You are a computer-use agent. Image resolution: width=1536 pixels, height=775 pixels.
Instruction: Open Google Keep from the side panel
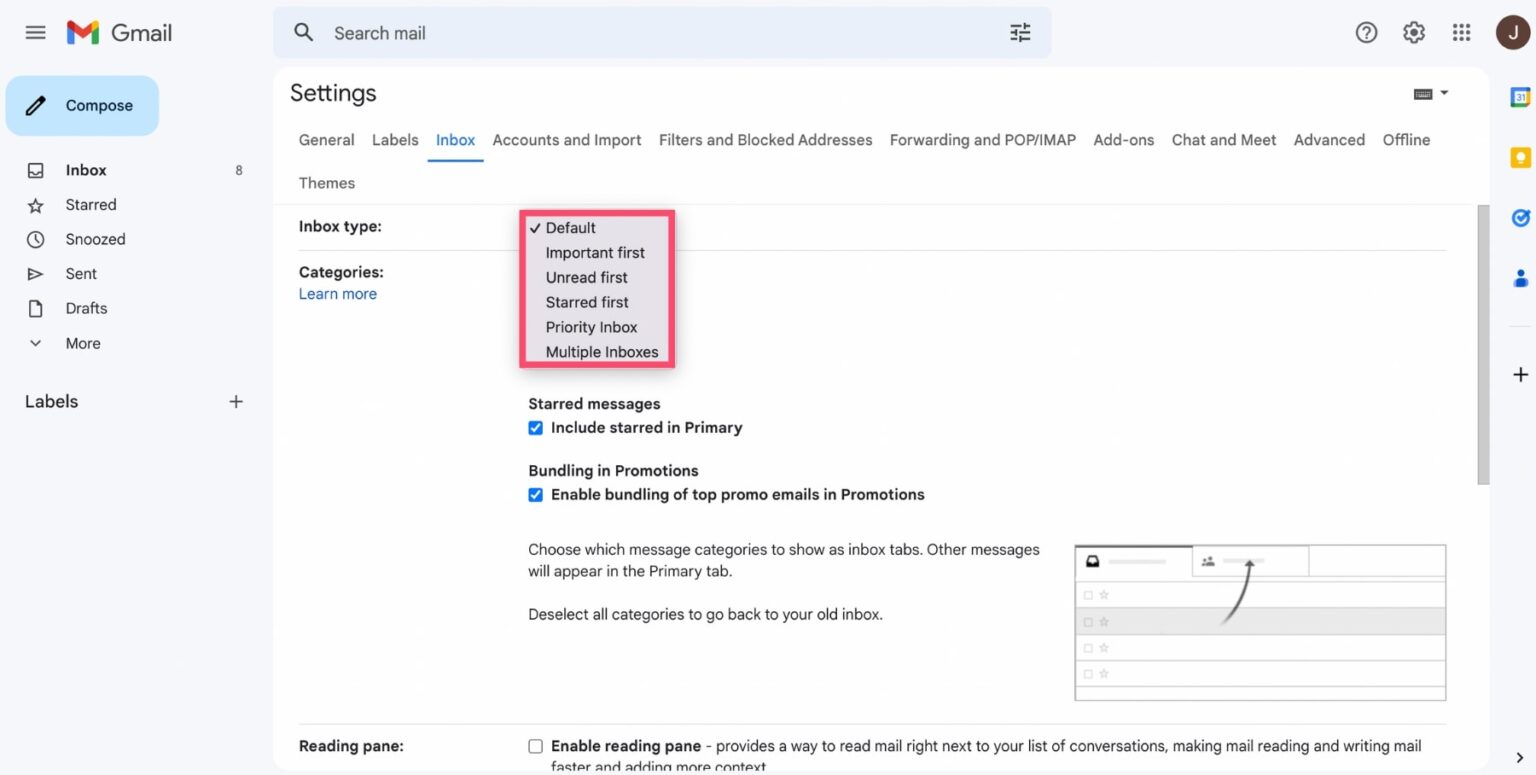[x=1520, y=157]
